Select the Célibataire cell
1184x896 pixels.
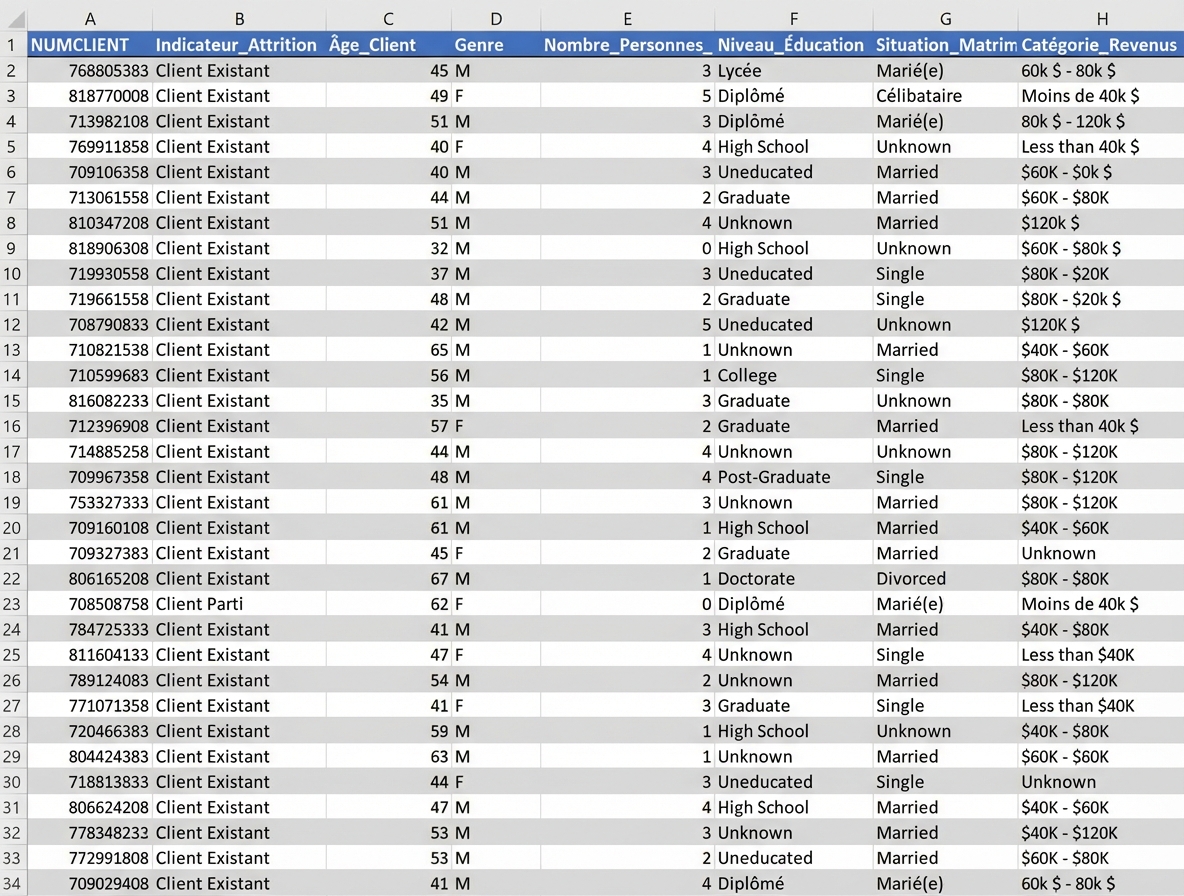coord(919,96)
